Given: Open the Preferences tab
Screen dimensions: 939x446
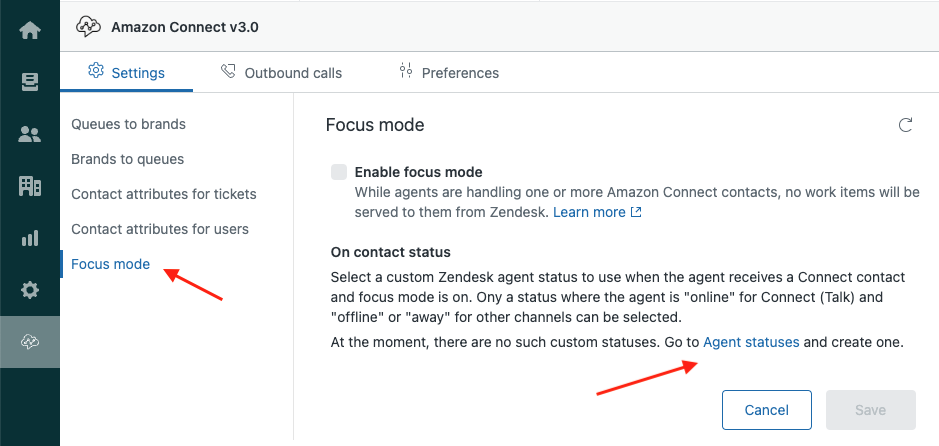Looking at the screenshot, I should [x=448, y=72].
